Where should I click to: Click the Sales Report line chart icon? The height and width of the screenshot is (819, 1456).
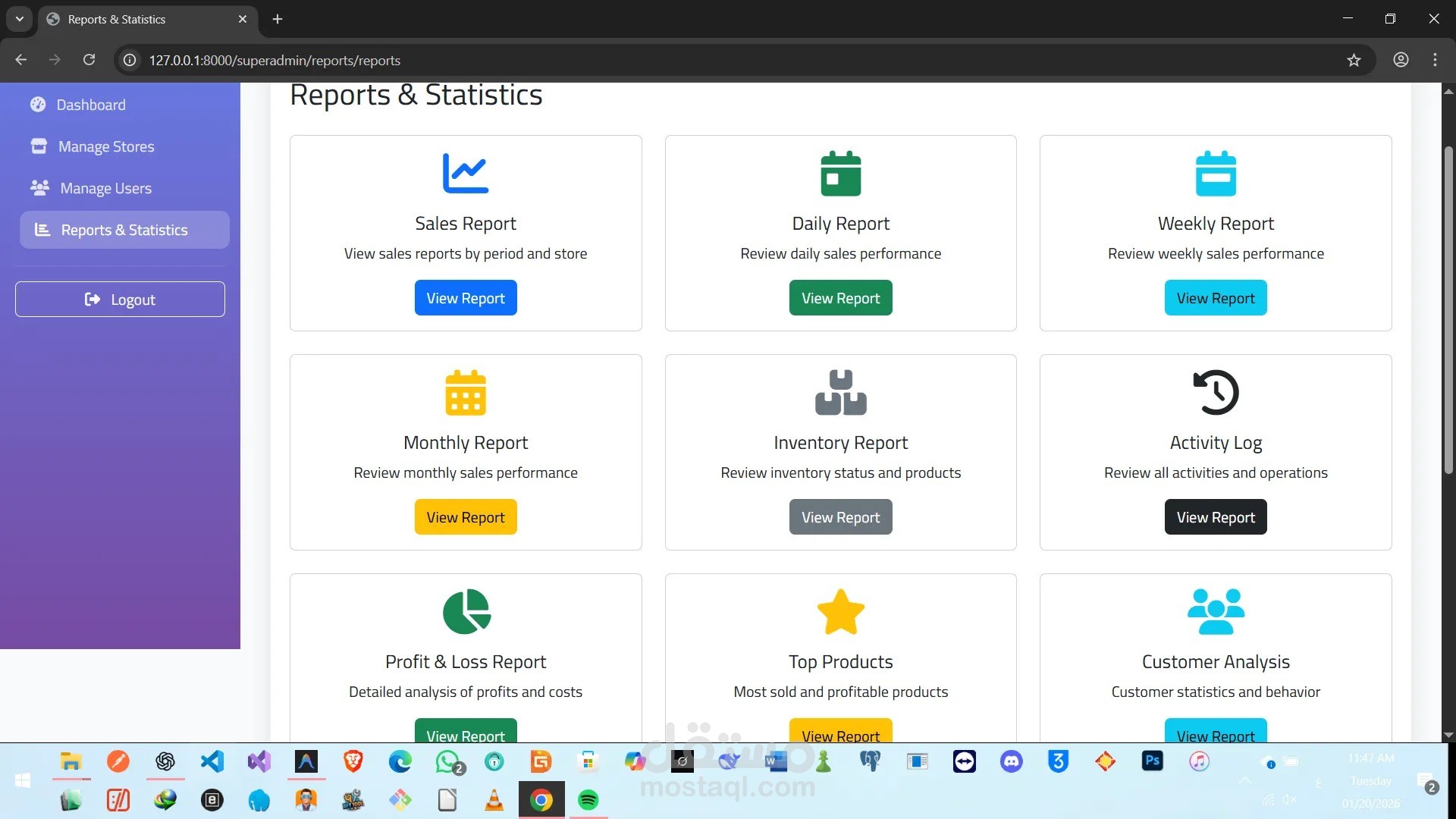[x=465, y=173]
